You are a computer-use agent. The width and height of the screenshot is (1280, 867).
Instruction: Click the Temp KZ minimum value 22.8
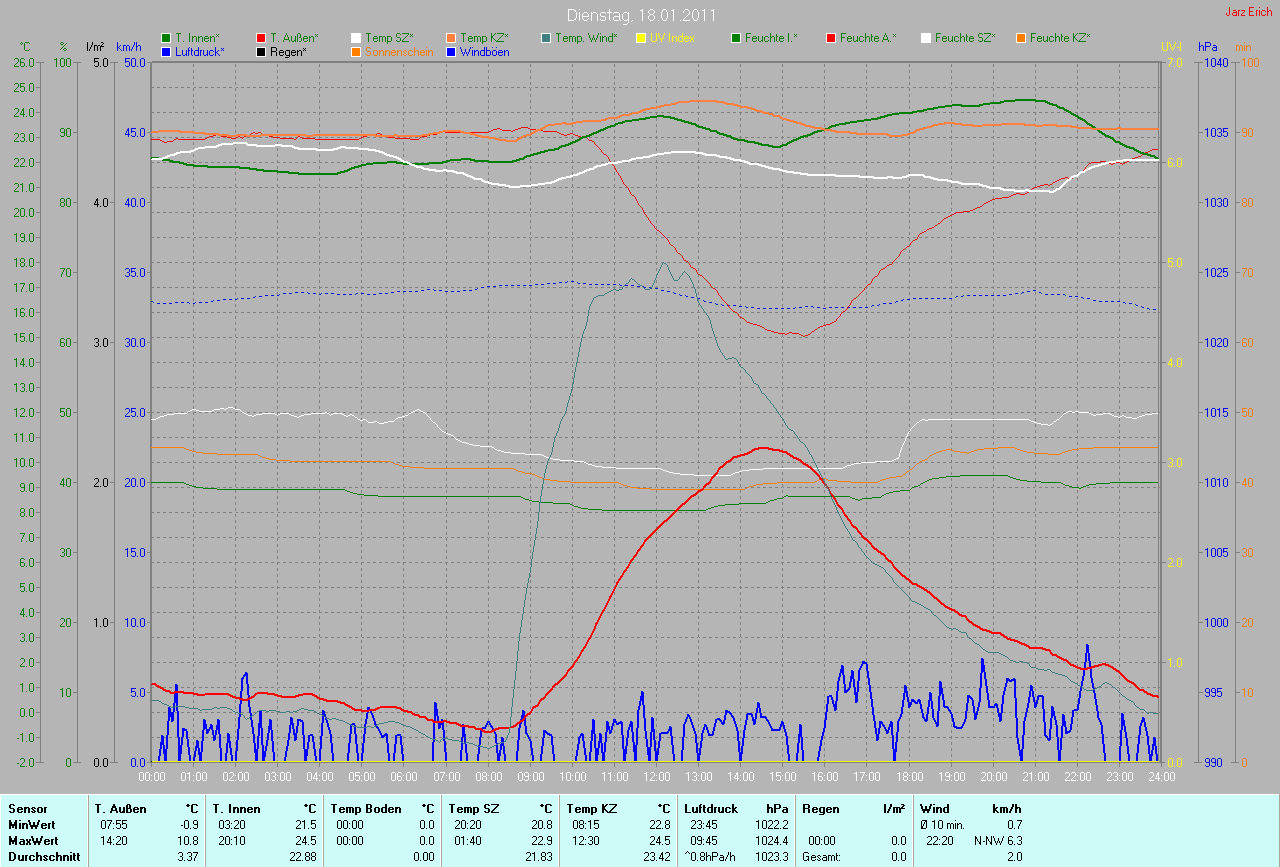pyautogui.click(x=661, y=825)
